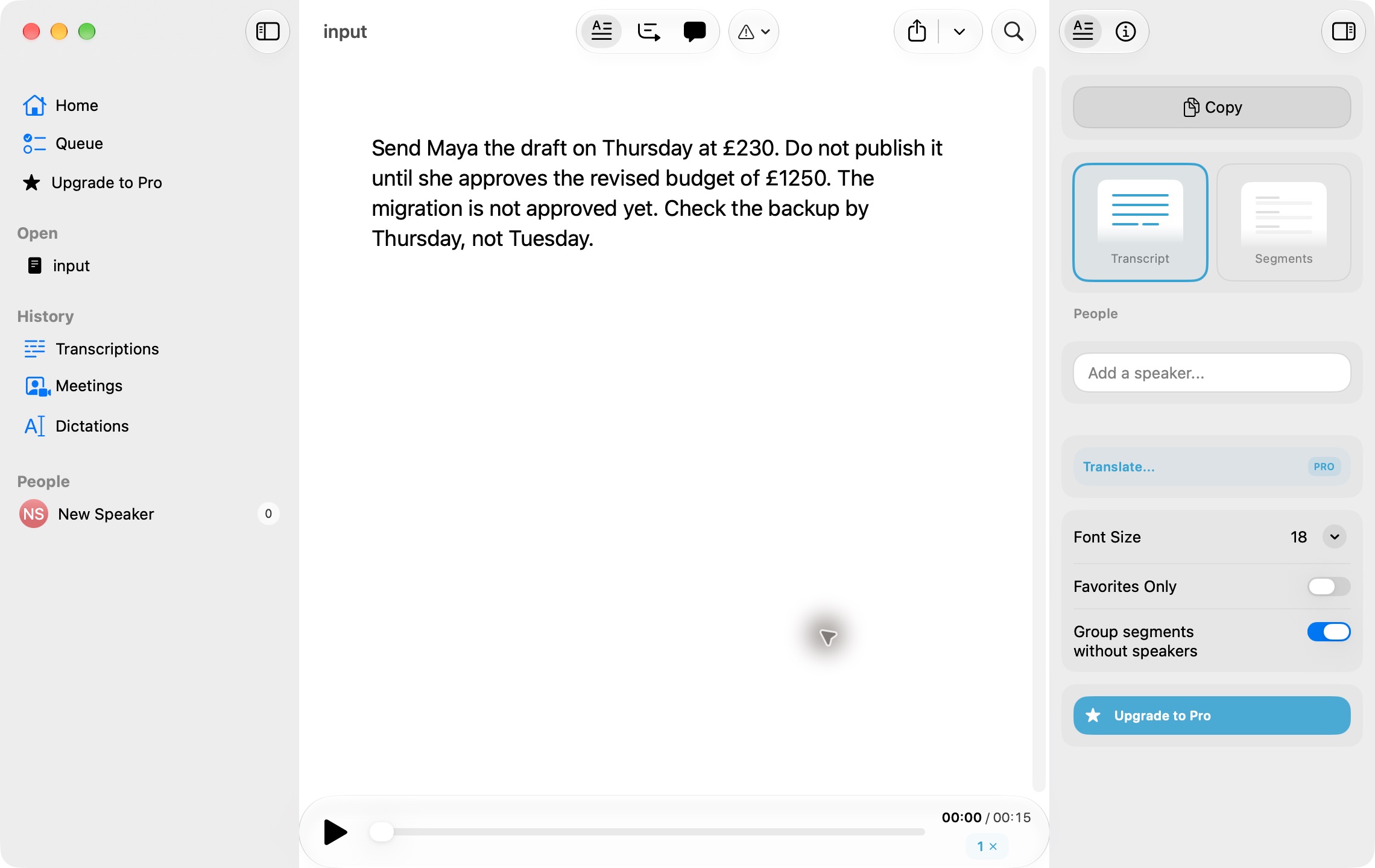Screen dimensions: 1375x868
Task: Click the Home house icon
Action: pos(34,105)
